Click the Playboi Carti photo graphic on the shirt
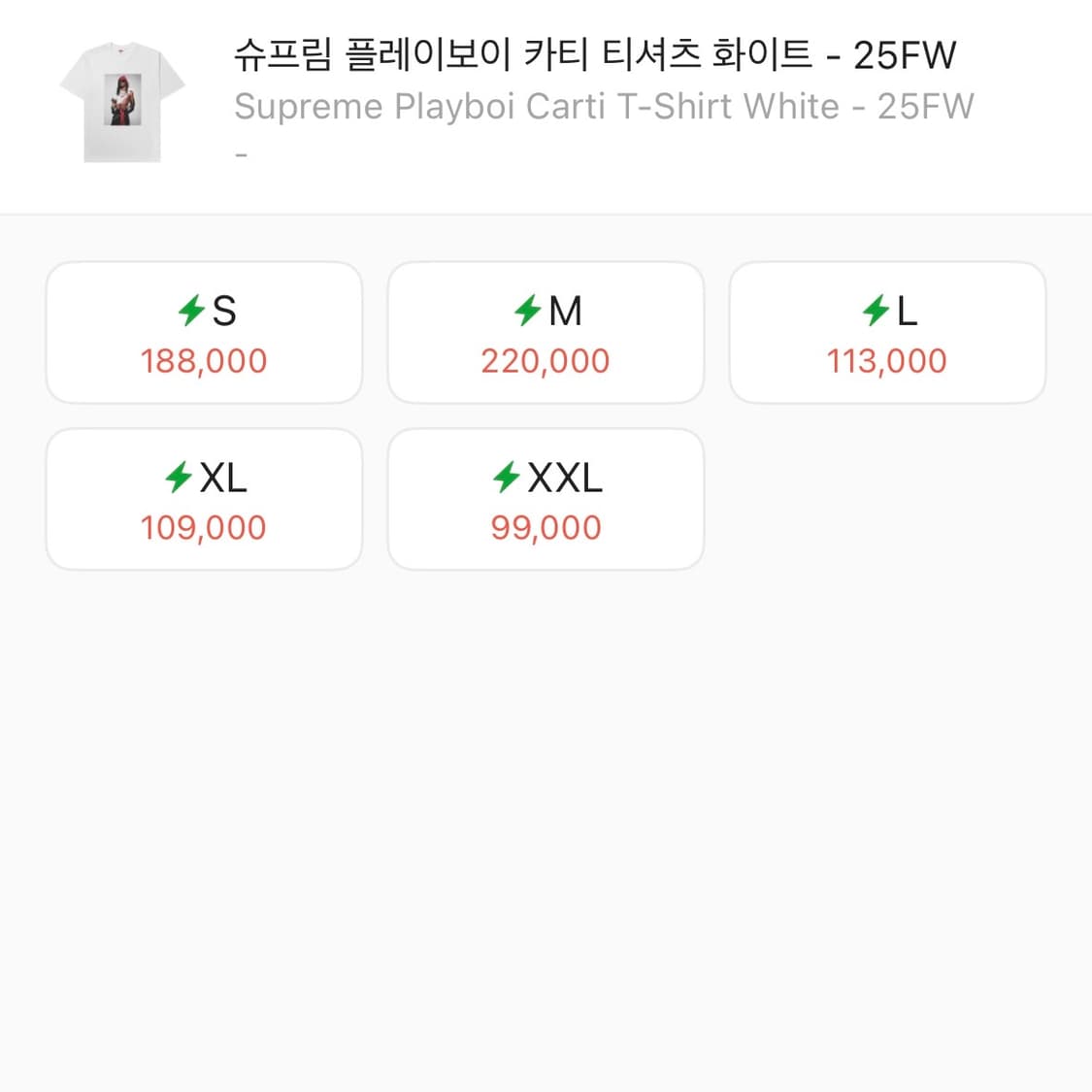Screen dimensions: 1092x1092 pyautogui.click(x=121, y=98)
